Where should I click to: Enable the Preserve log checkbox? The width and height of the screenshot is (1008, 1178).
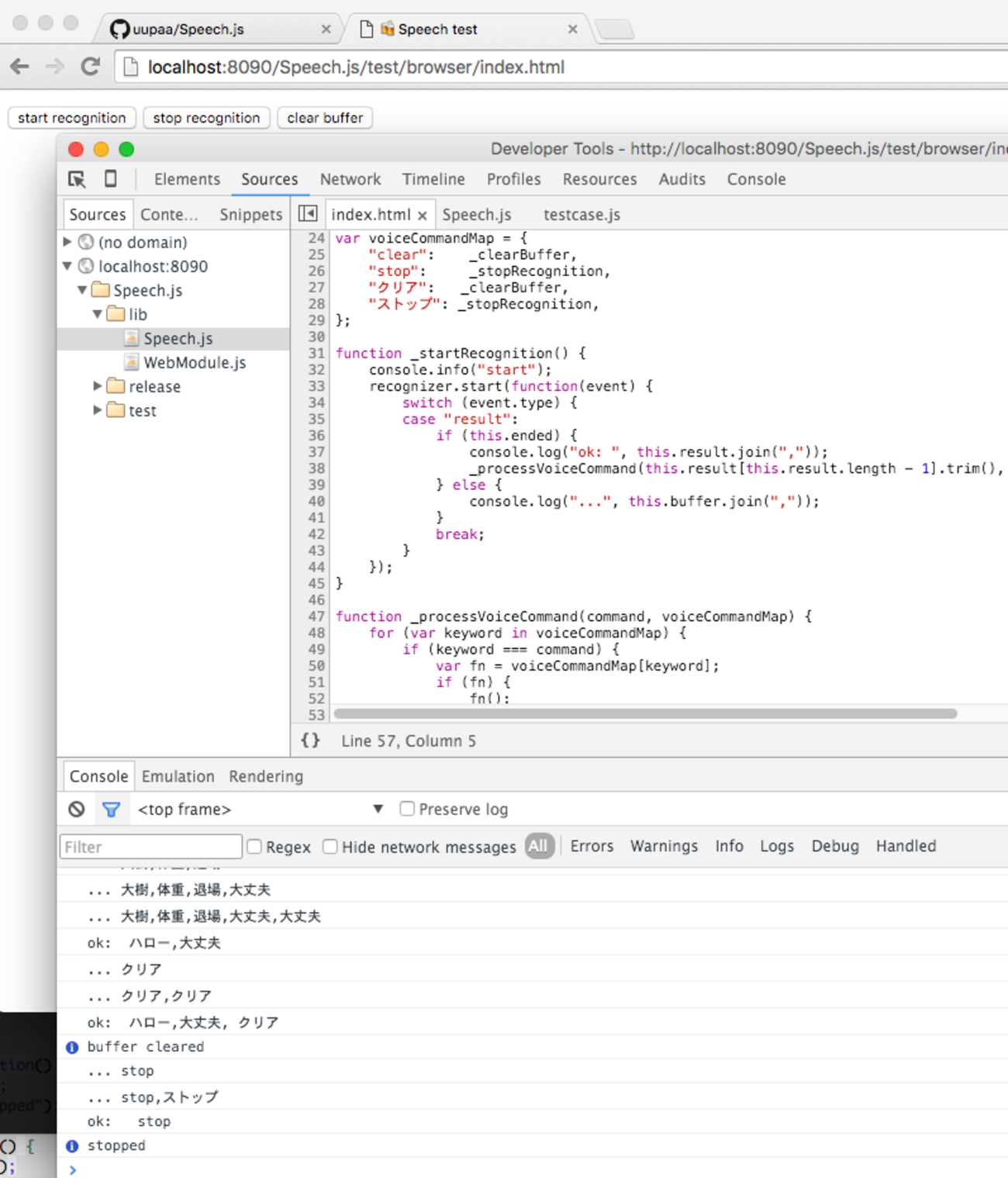pyautogui.click(x=407, y=809)
